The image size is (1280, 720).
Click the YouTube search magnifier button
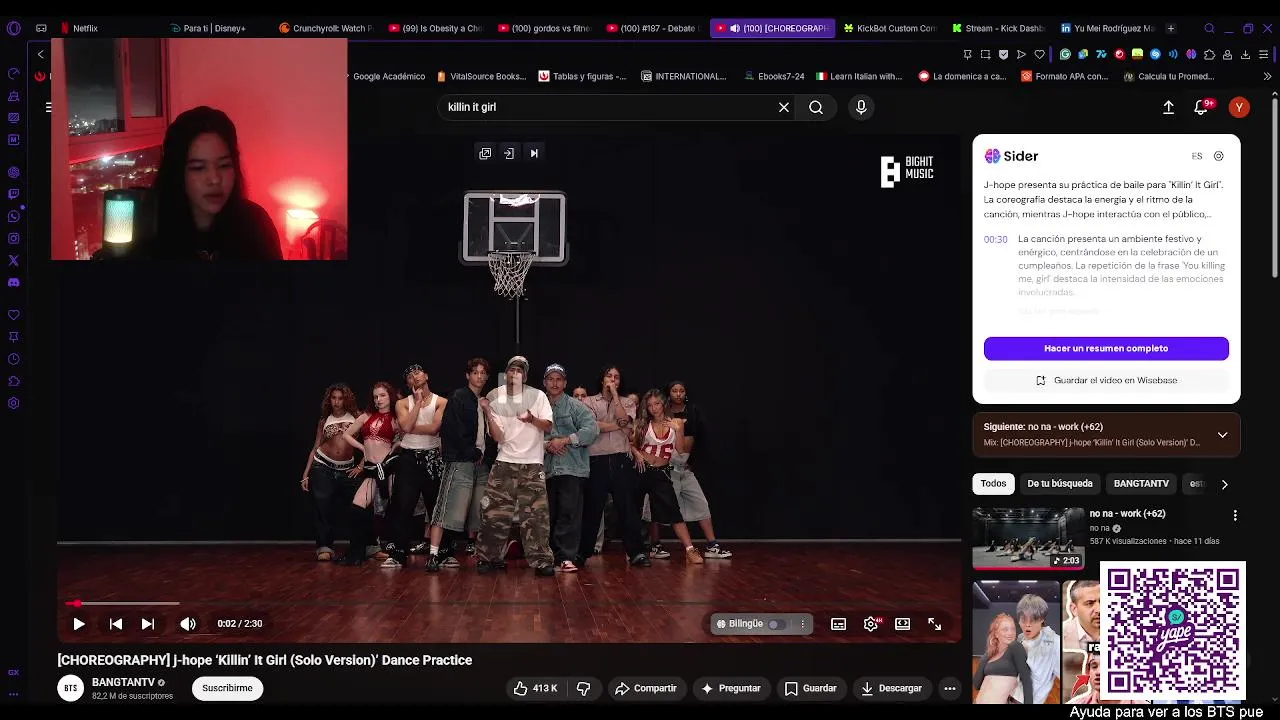816,107
